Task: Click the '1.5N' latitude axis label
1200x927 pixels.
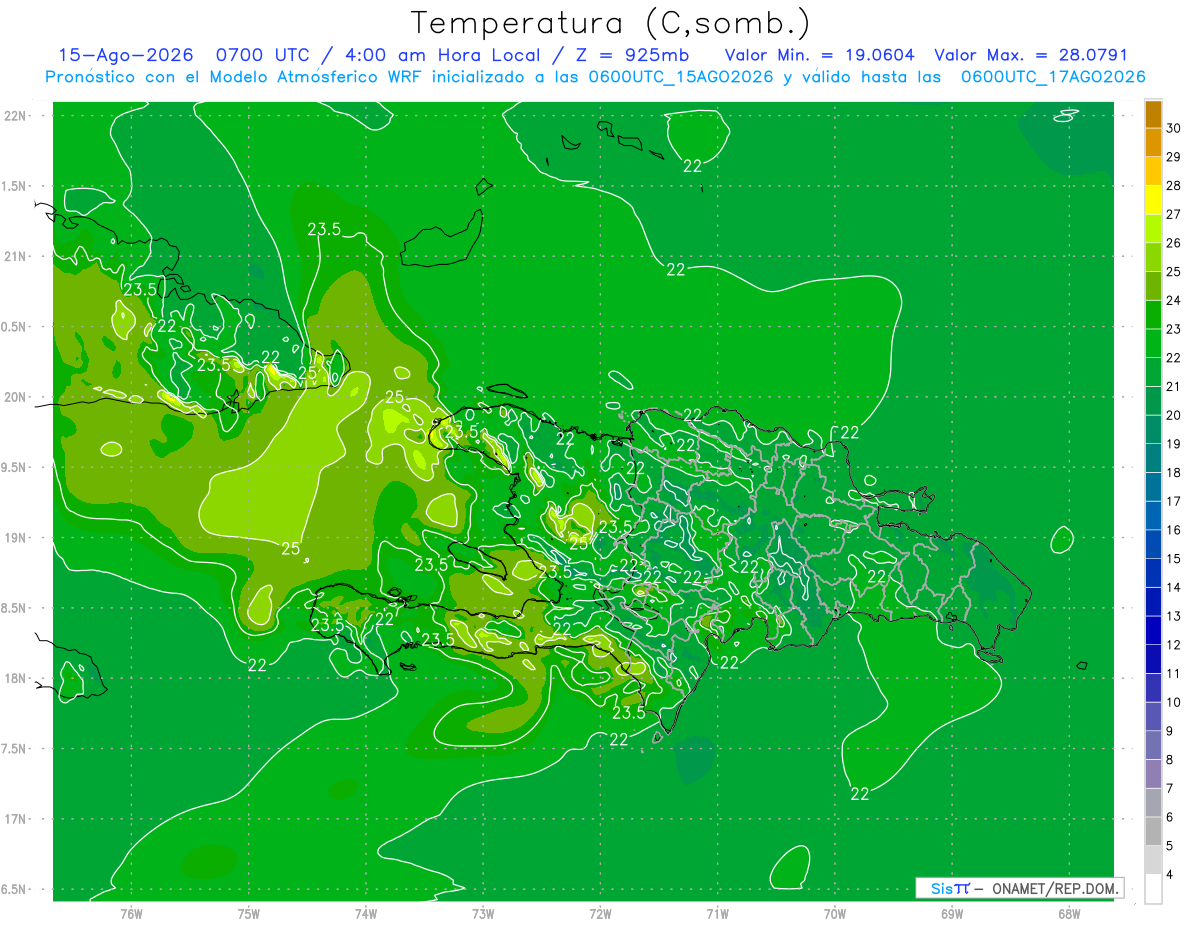Action: tap(15, 186)
